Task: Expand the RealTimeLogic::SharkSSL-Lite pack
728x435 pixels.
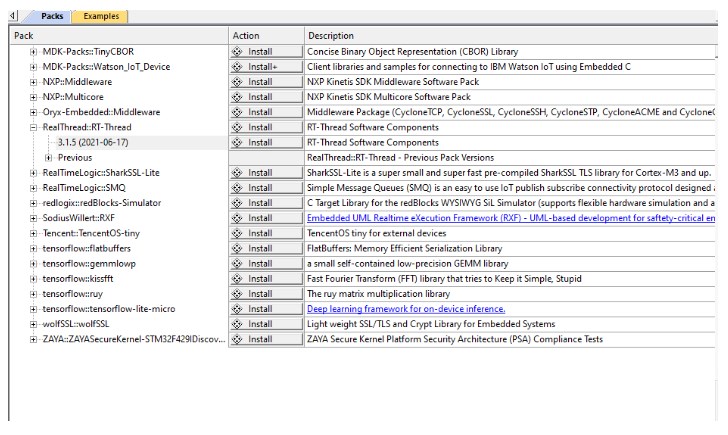Action: (33, 173)
